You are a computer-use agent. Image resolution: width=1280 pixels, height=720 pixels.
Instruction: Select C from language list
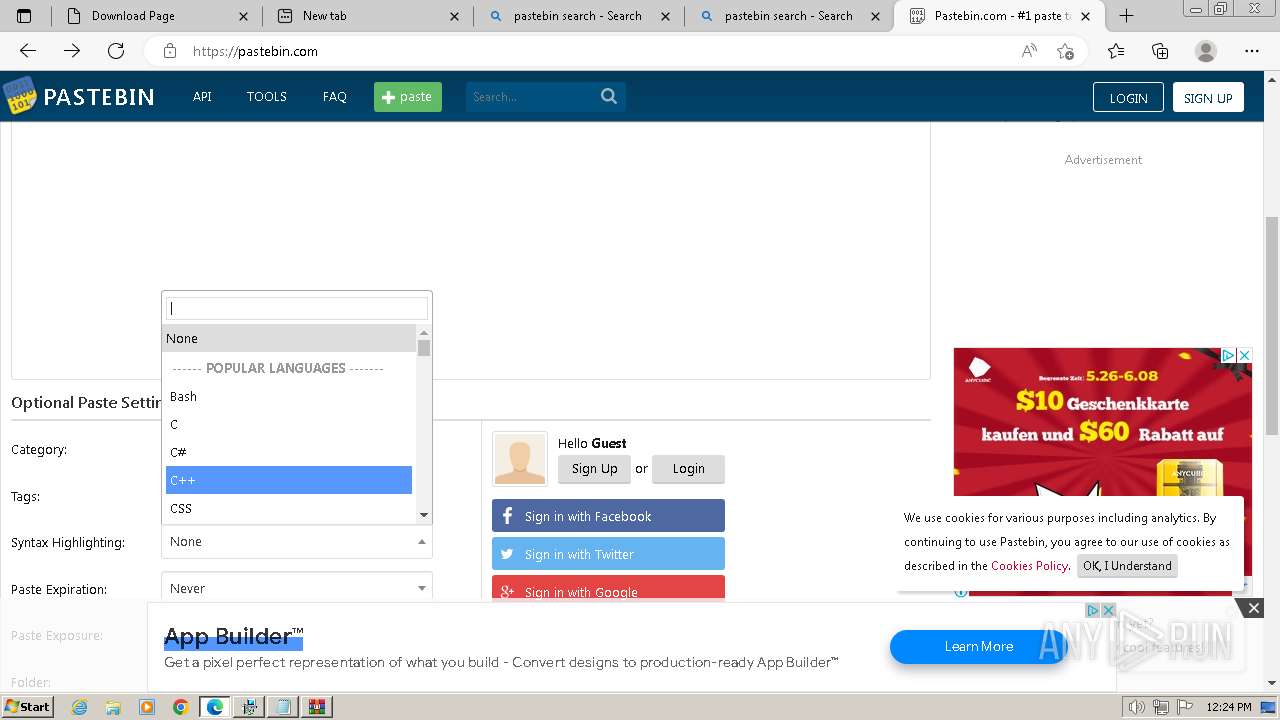(x=289, y=424)
